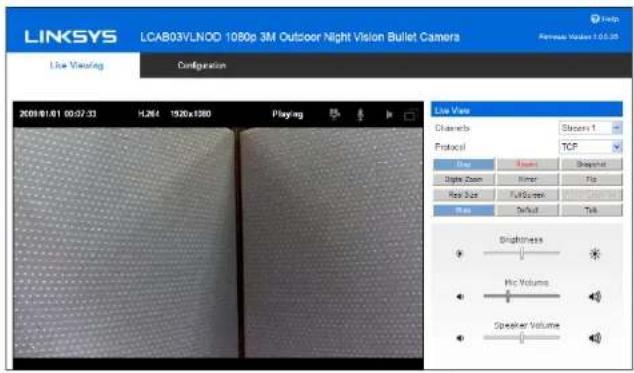Viewport: 634px width, 373px height.
Task: Open the Channels dropdown showing Stream 1
Action: pos(590,128)
